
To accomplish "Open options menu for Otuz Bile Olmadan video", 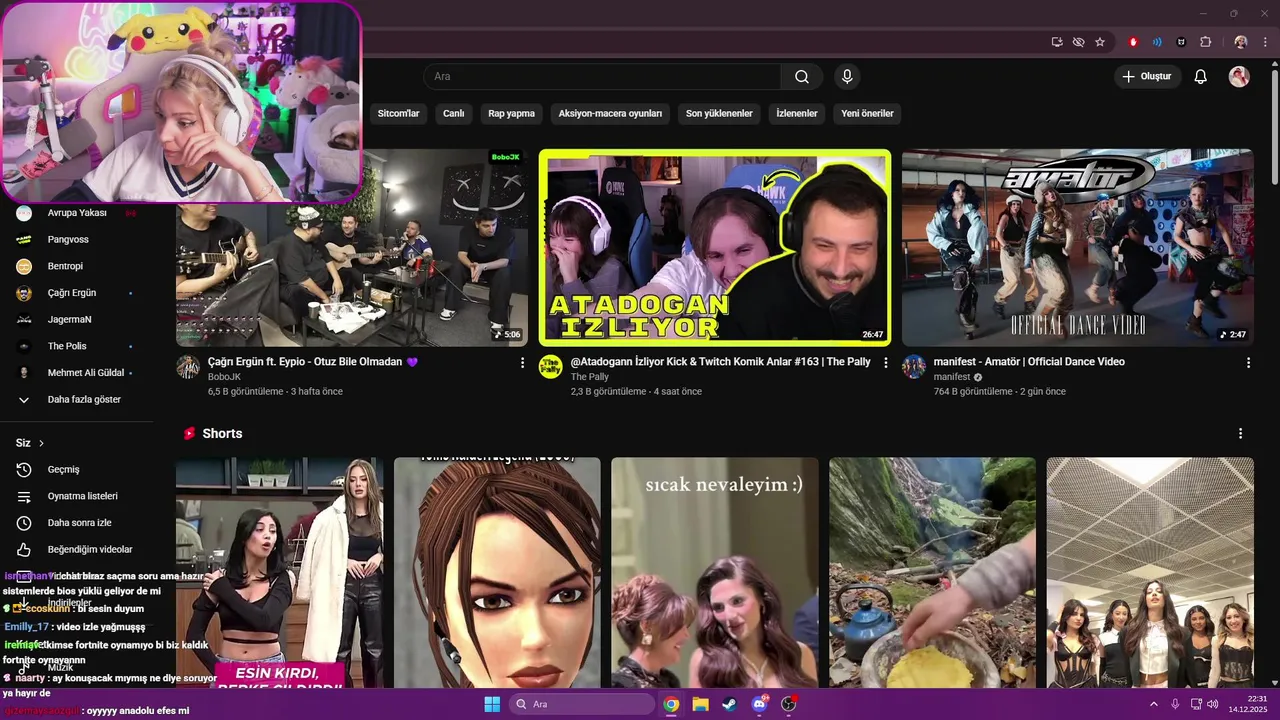I will point(522,363).
